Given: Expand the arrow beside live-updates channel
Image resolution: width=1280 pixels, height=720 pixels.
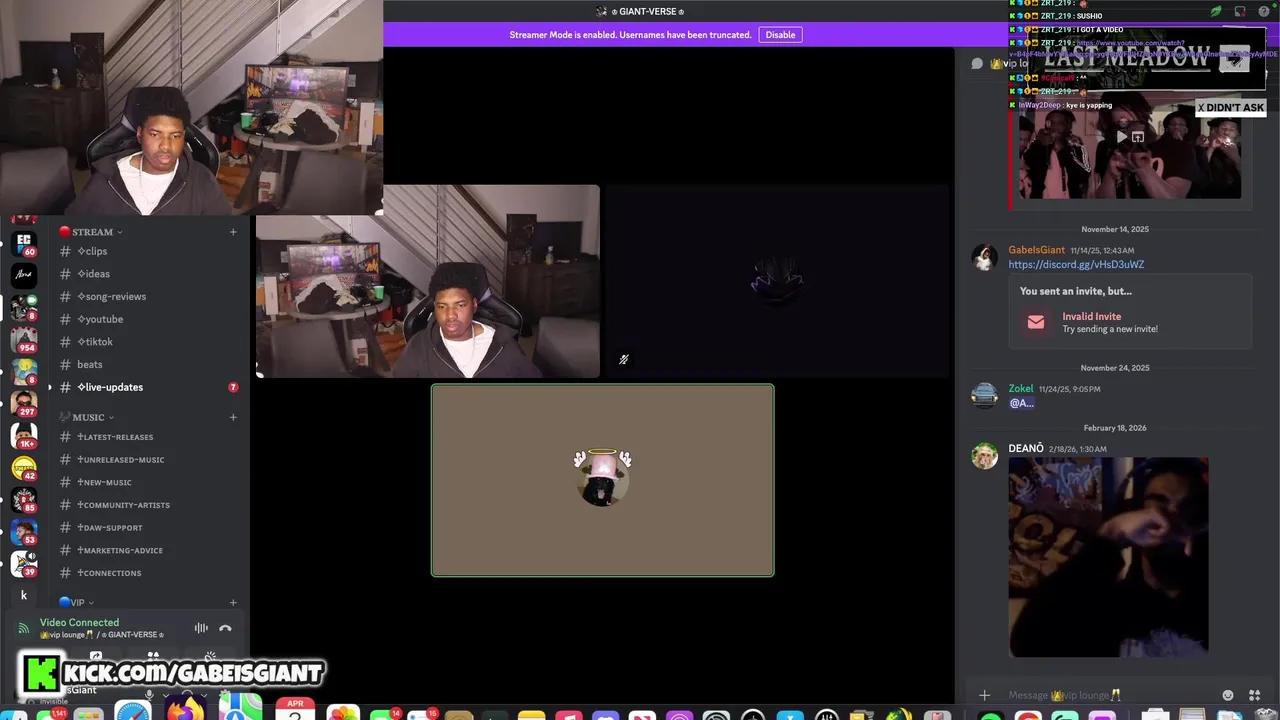Looking at the screenshot, I should click(50, 387).
